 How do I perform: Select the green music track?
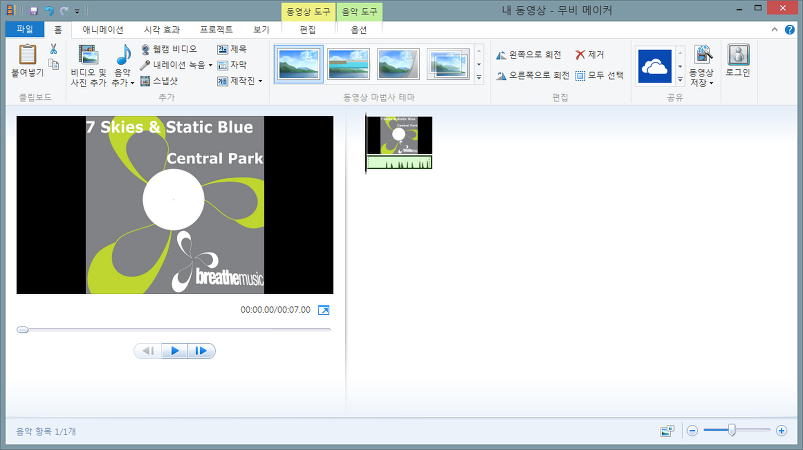click(x=399, y=162)
